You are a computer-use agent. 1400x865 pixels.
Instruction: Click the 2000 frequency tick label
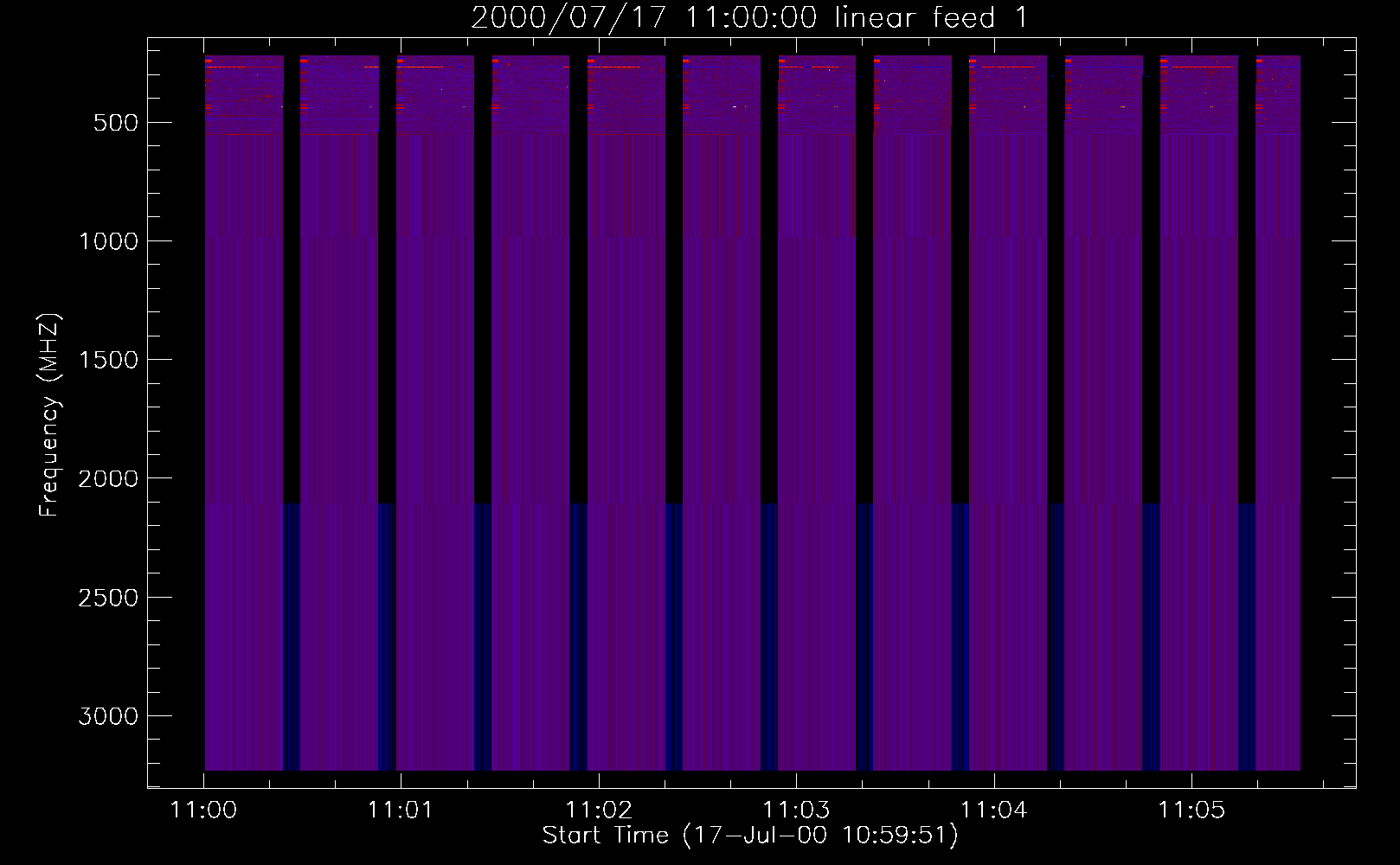click(108, 478)
